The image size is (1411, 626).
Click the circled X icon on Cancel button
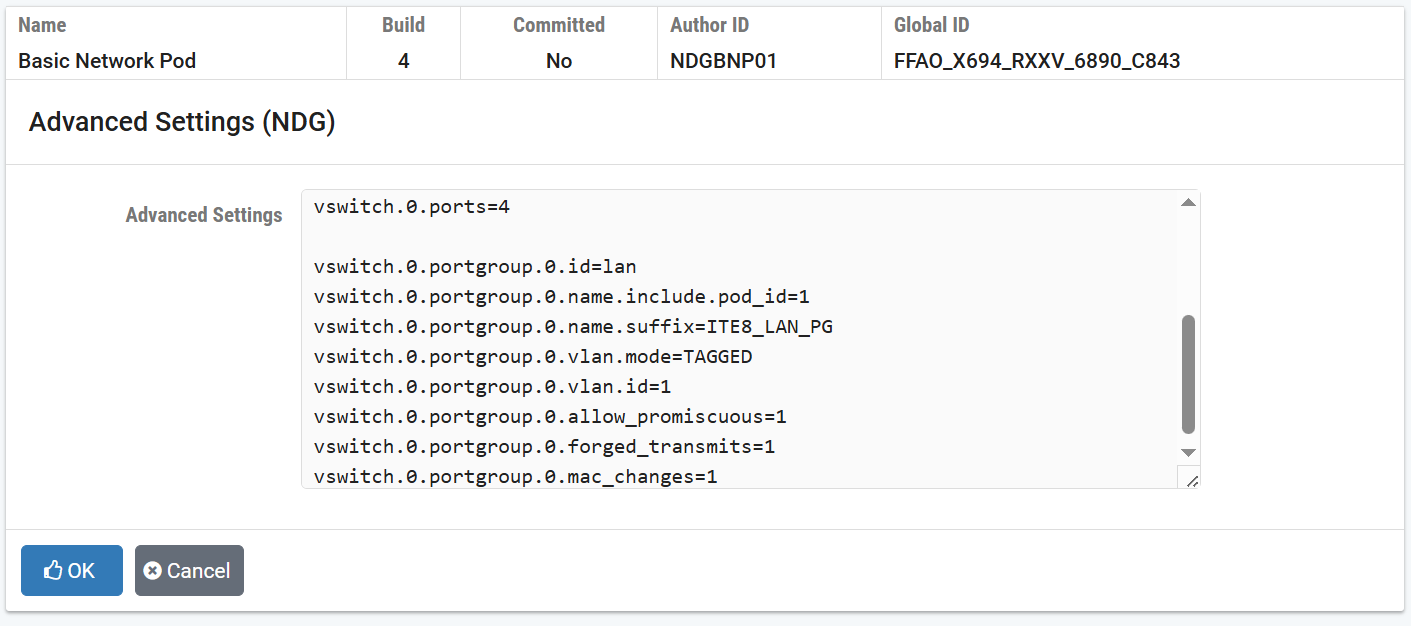pos(153,570)
